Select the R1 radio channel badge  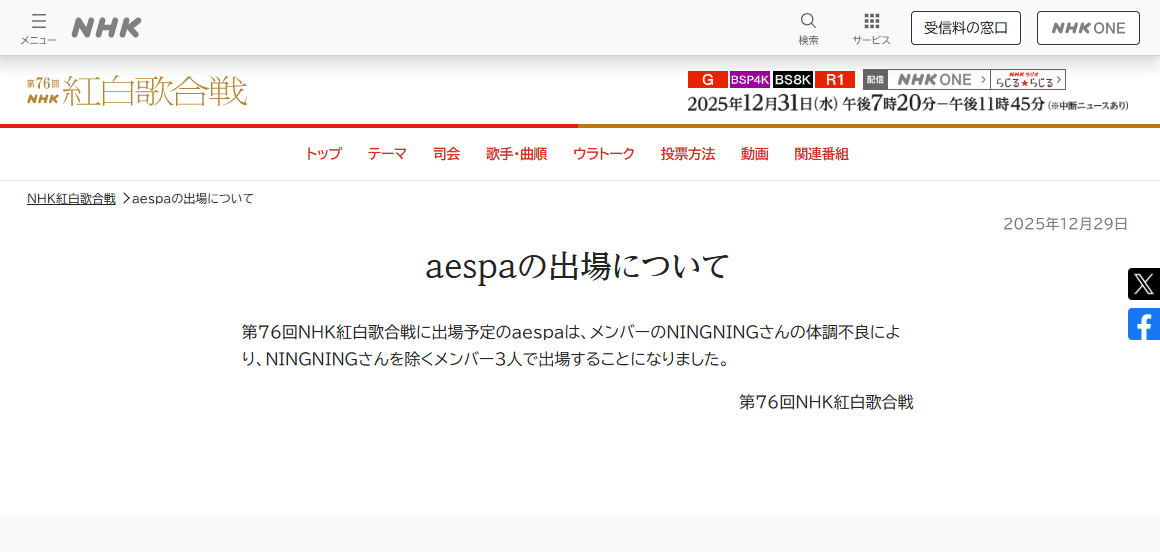coord(835,79)
